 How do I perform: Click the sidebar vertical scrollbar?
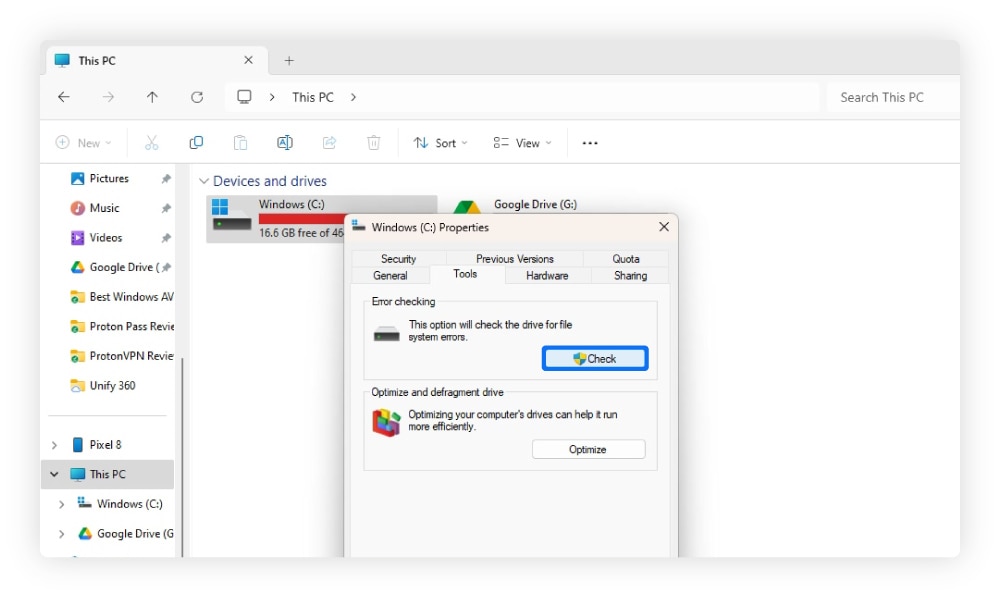pyautogui.click(x=182, y=456)
